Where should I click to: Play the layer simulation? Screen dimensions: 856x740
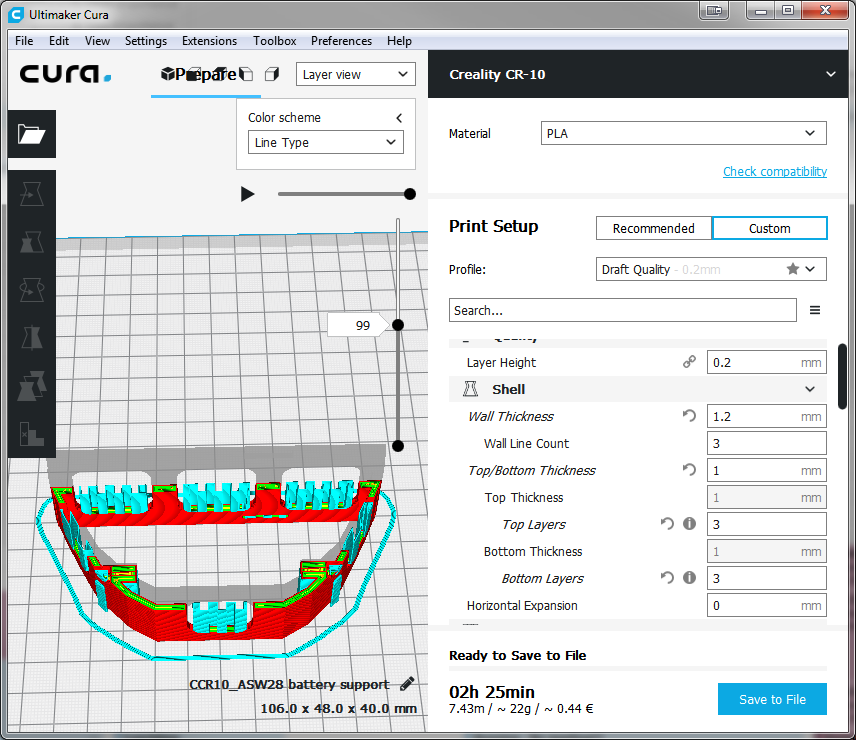[x=247, y=194]
